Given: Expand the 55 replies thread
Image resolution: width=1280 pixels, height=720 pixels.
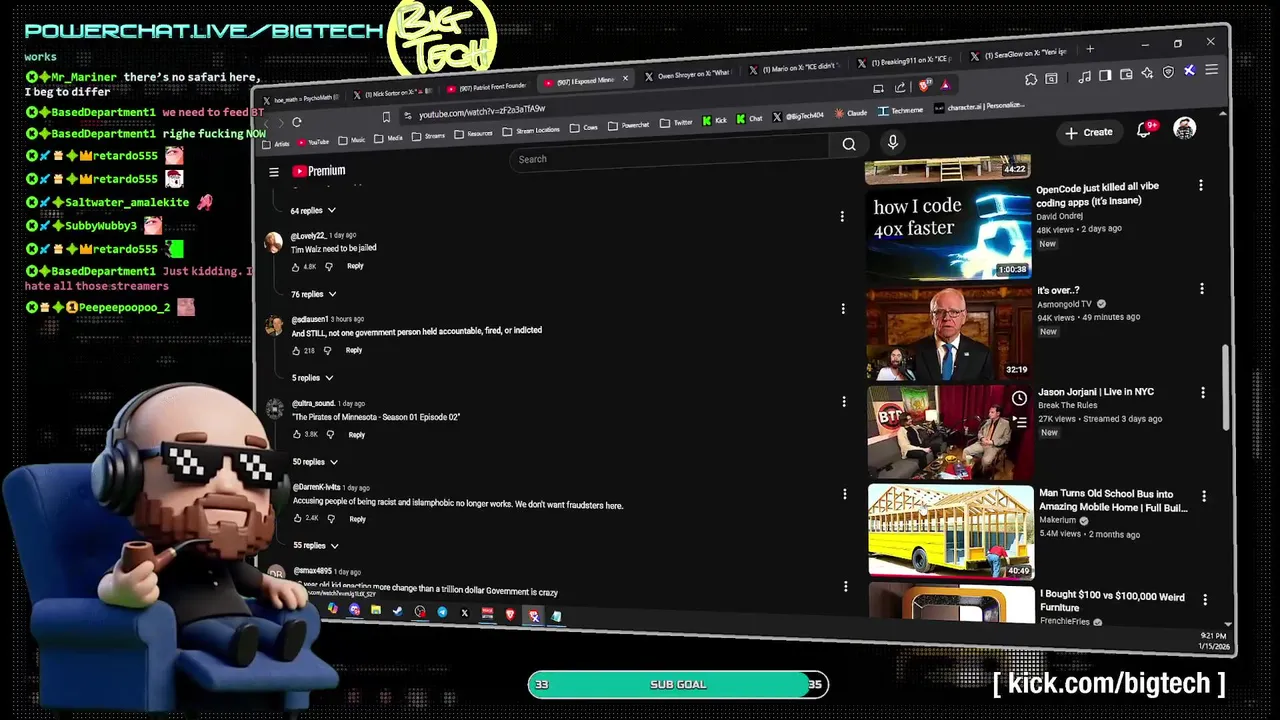Looking at the screenshot, I should pyautogui.click(x=316, y=546).
